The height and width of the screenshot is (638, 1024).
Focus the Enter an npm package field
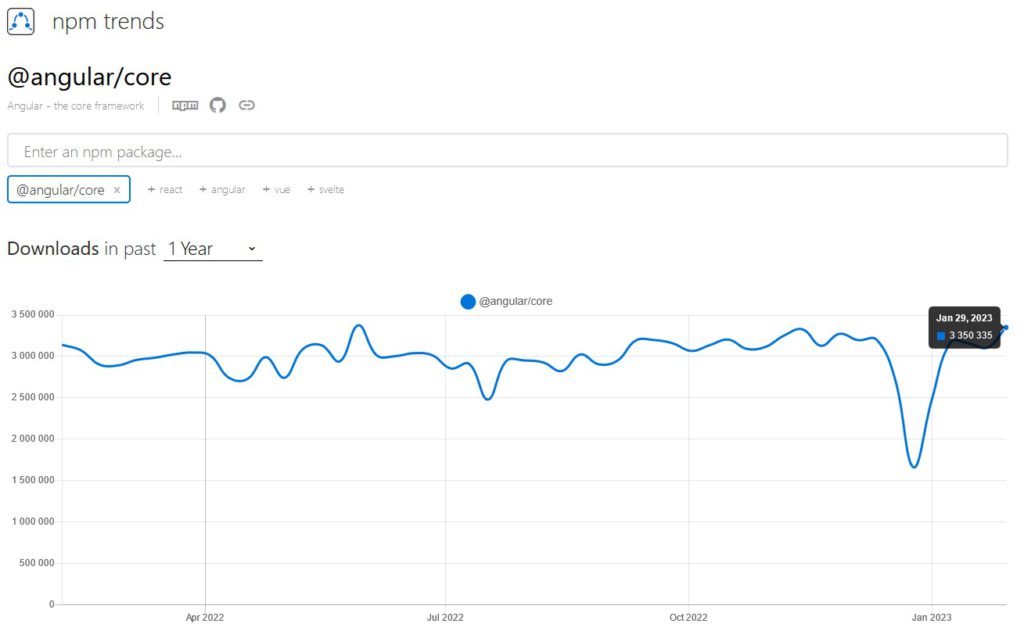[x=507, y=151]
